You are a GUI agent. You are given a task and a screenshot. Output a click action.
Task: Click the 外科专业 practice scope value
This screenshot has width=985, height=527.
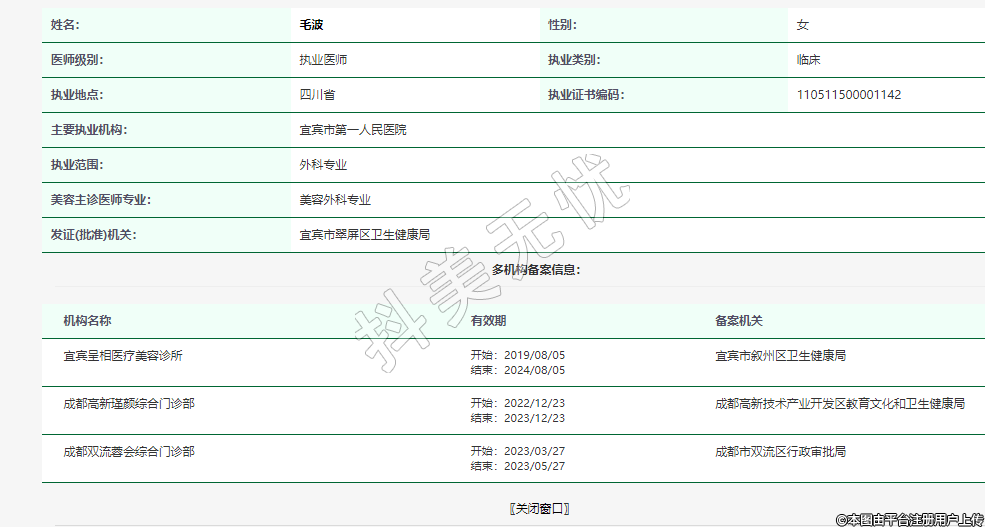click(x=323, y=165)
